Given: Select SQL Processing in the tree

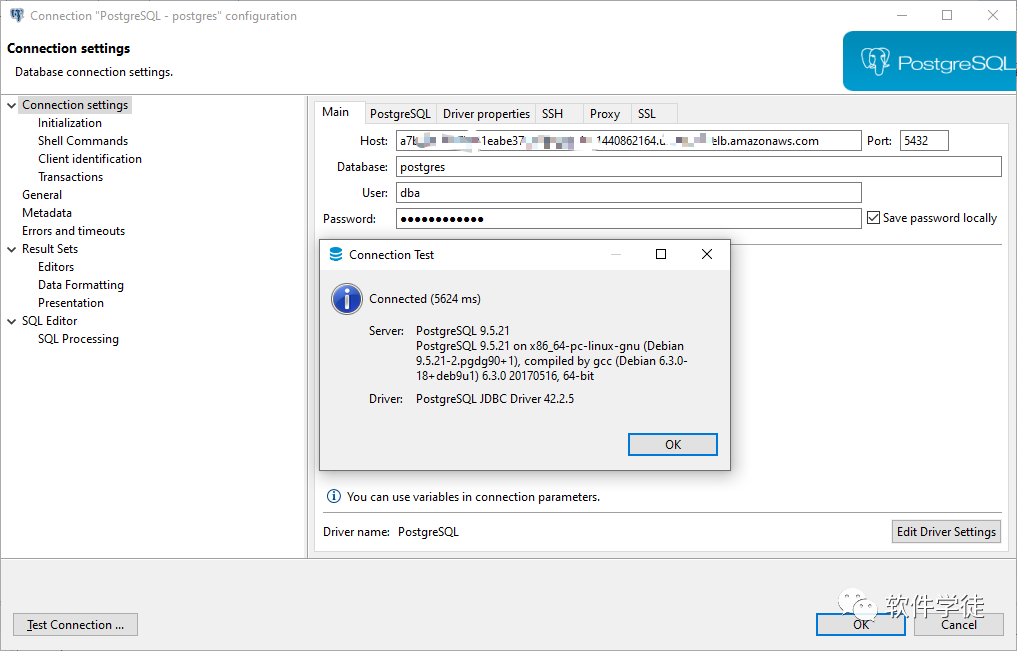Looking at the screenshot, I should coord(78,339).
